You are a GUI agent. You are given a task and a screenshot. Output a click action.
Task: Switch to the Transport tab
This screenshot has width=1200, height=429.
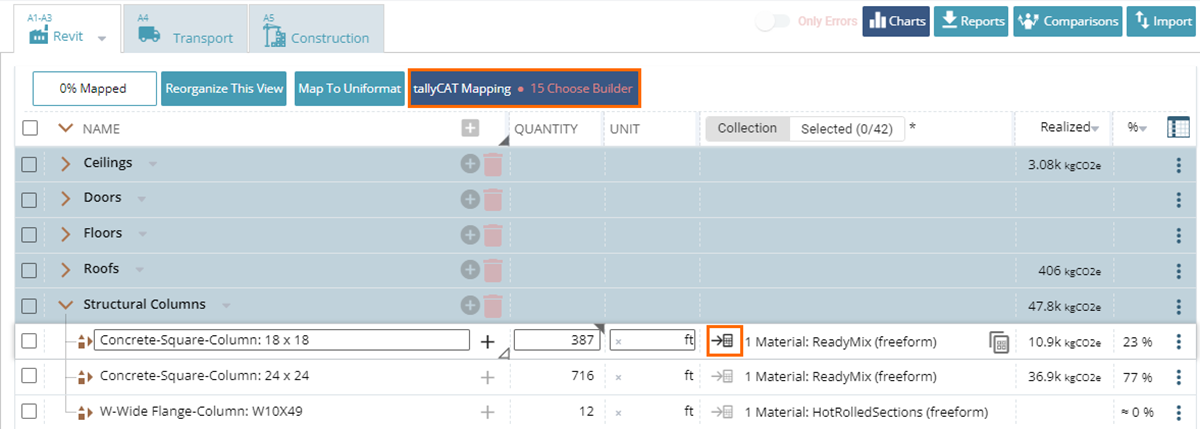pos(186,30)
